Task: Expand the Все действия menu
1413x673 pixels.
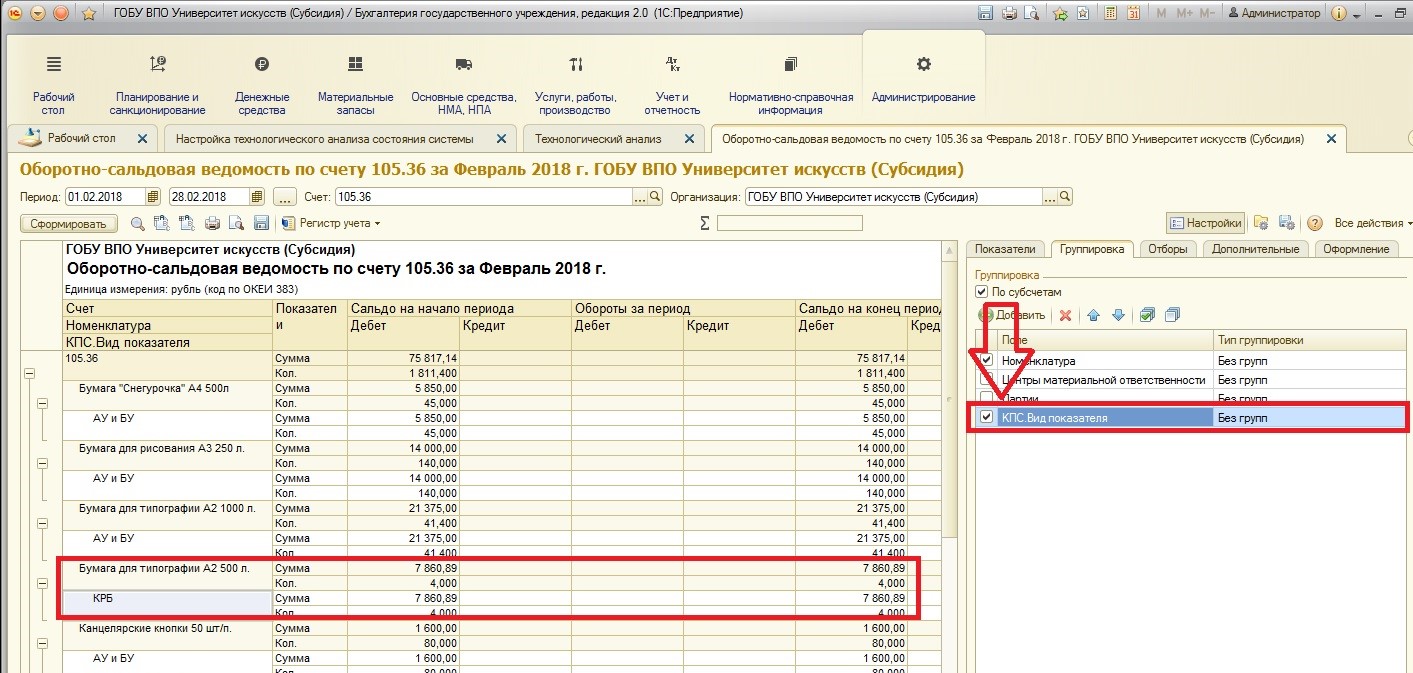Action: tap(1371, 223)
